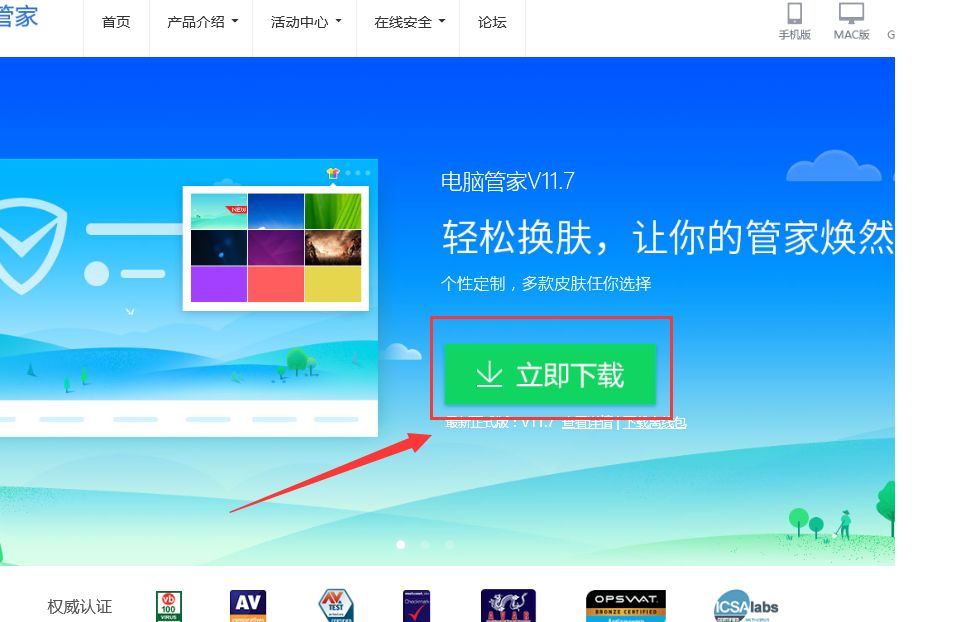
Task: Click the AV-TEST certification badge
Action: (336, 605)
